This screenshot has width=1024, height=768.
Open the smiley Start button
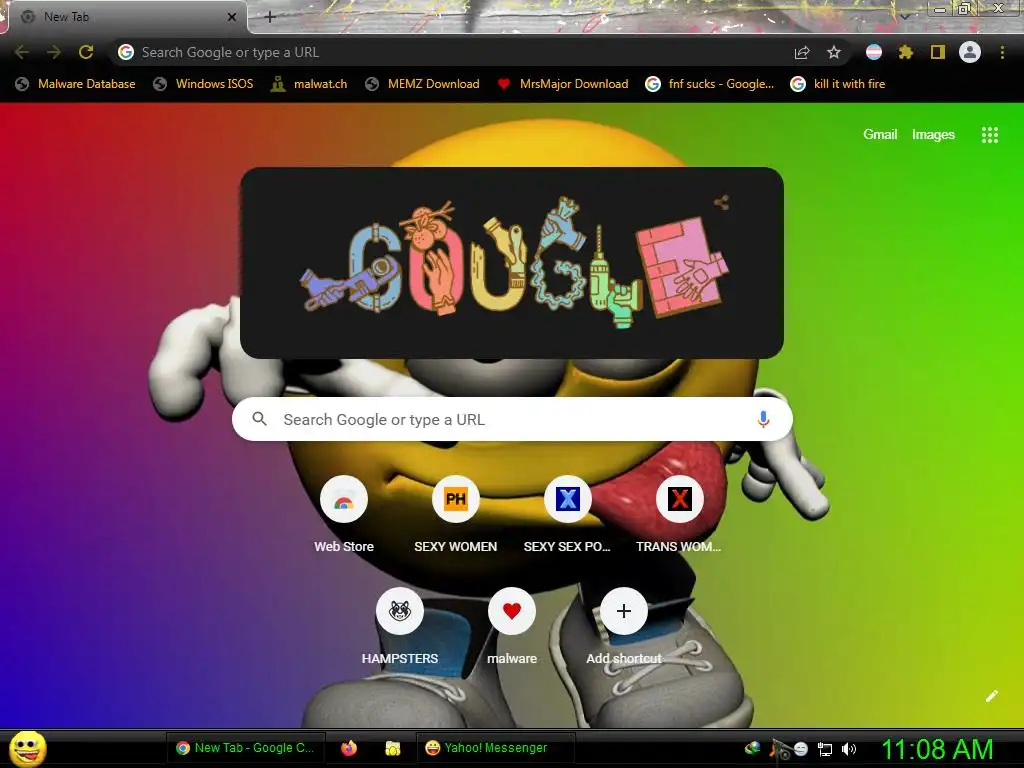[28, 748]
